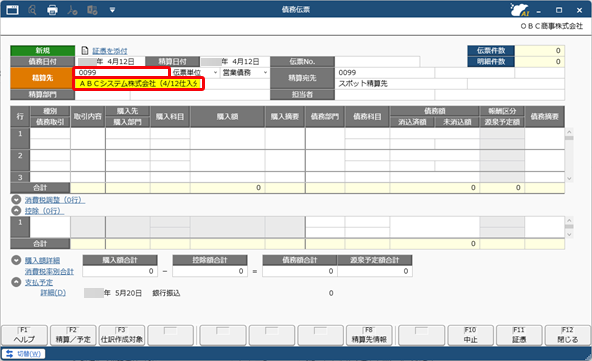
Task: Click the スポット精算先 text
Action: (363, 83)
